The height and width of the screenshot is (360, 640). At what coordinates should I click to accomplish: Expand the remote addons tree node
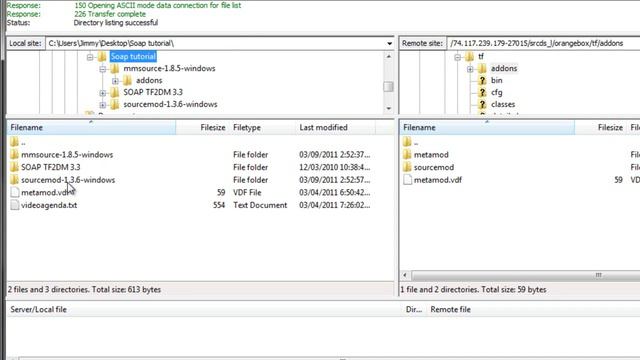coord(470,69)
